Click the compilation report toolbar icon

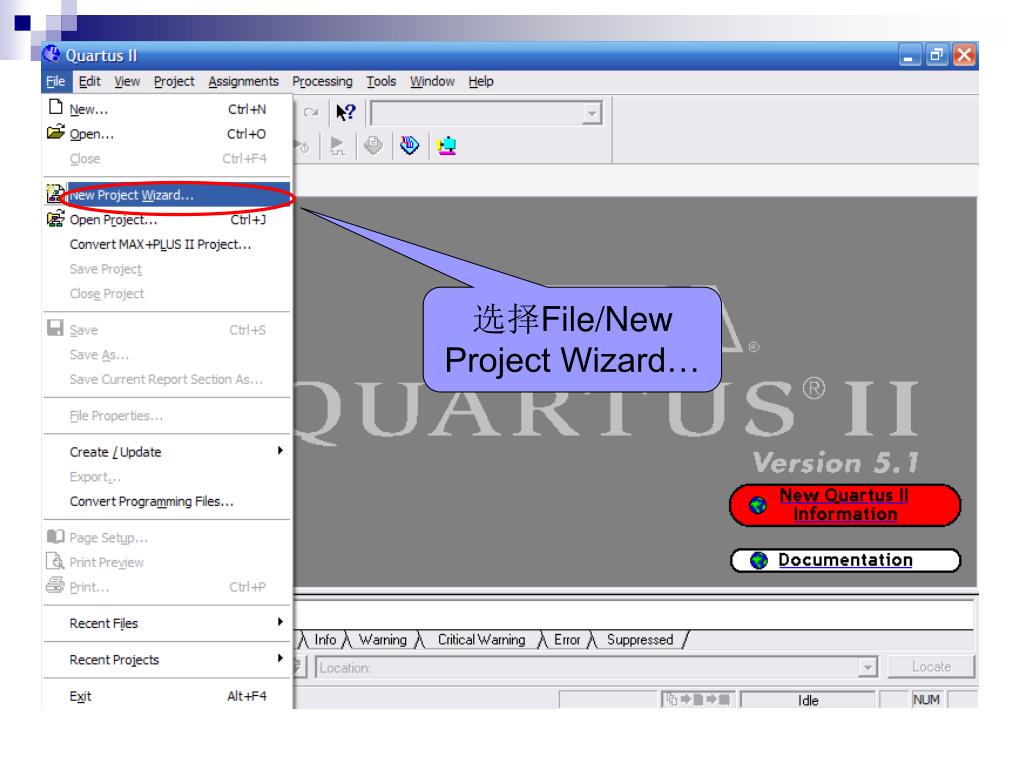point(373,145)
